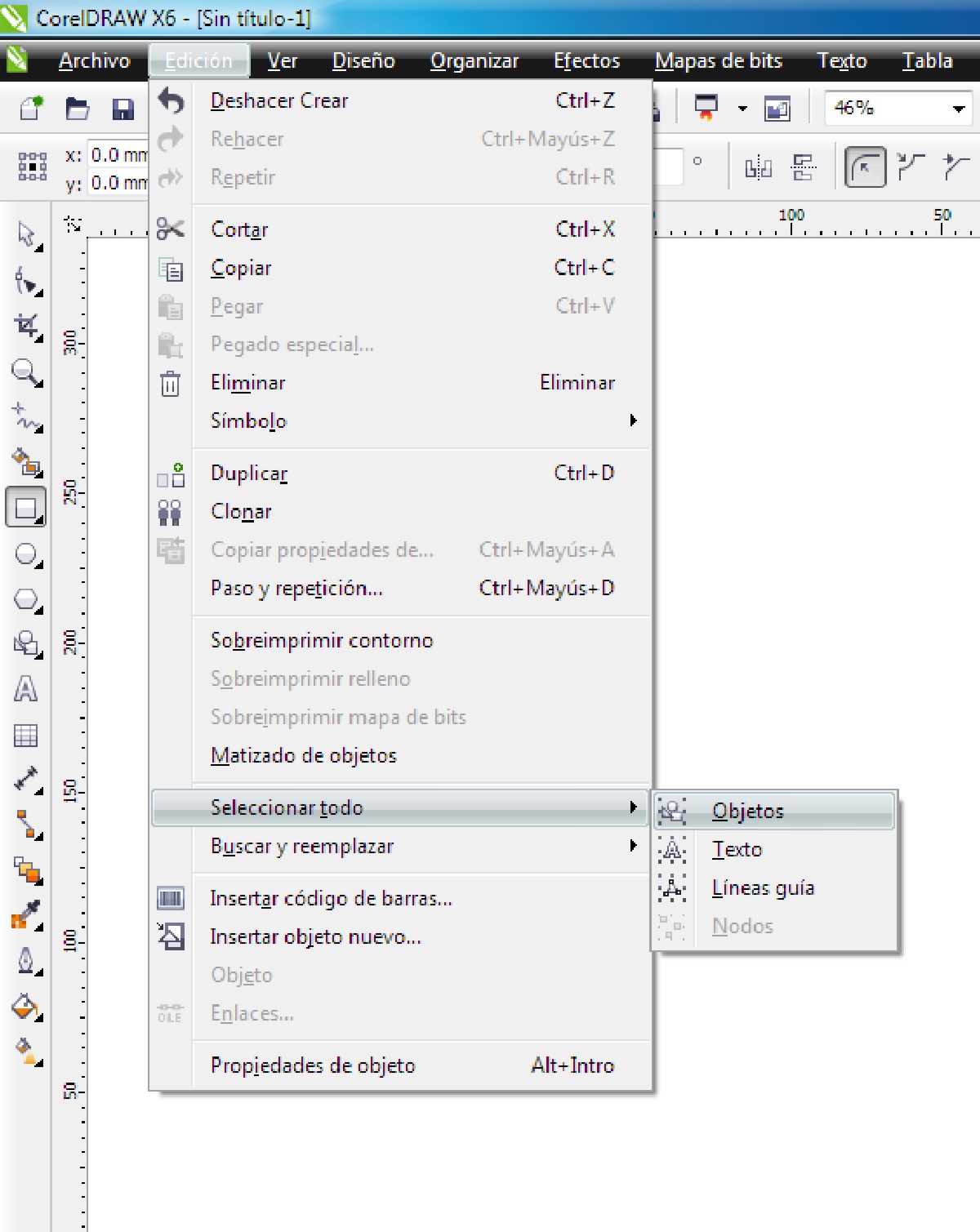Choose Clonar from the menu

401,511
